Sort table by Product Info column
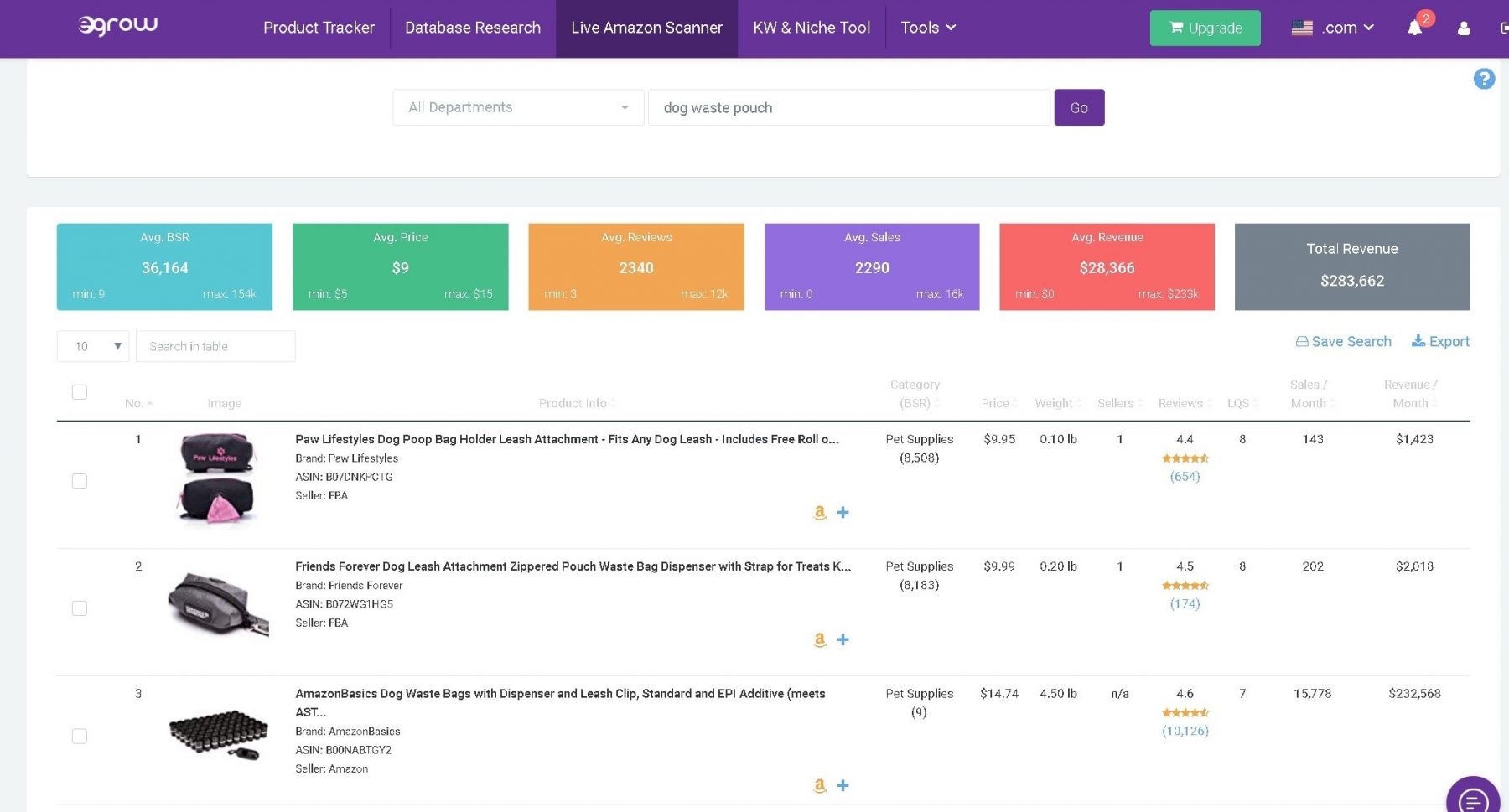 578,403
